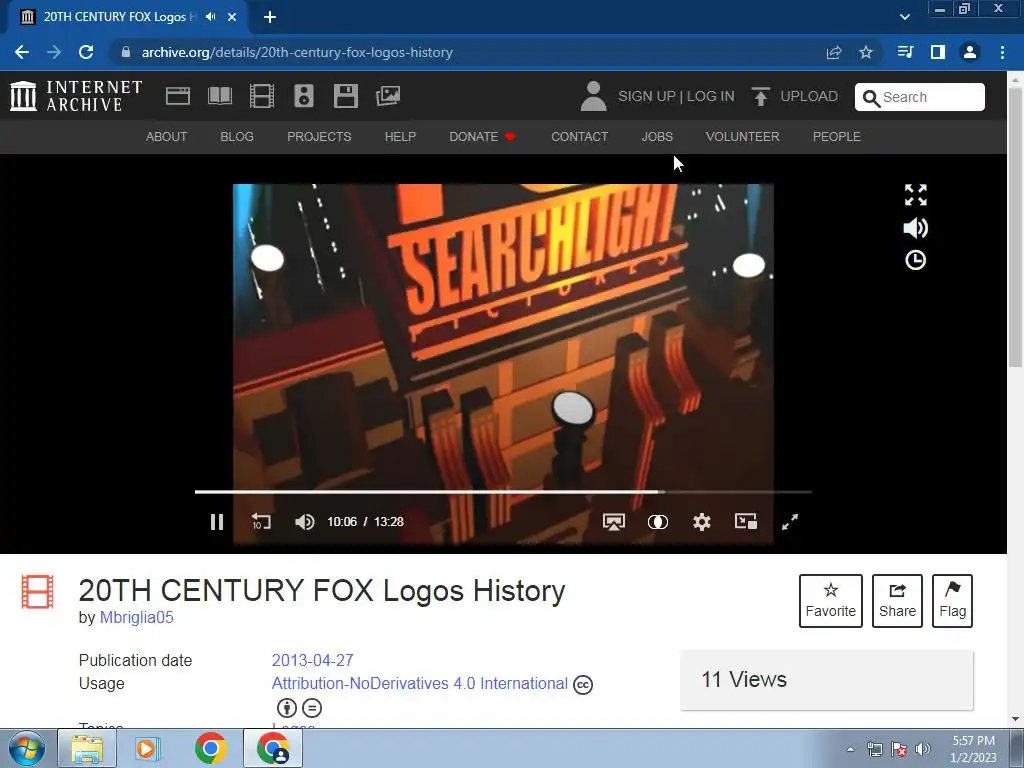This screenshot has height=768, width=1024.
Task: Open uploader Mbriglia05 profile link
Action: (x=136, y=617)
